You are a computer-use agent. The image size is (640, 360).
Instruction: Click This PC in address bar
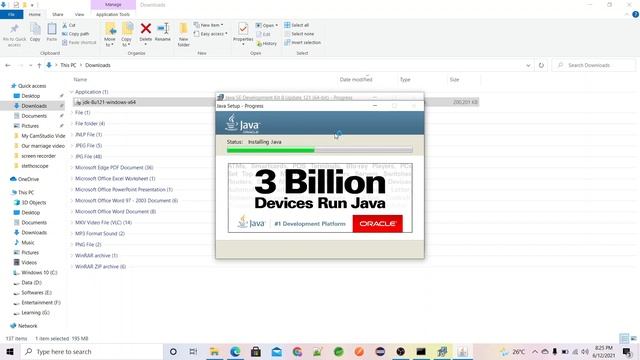[68, 65]
